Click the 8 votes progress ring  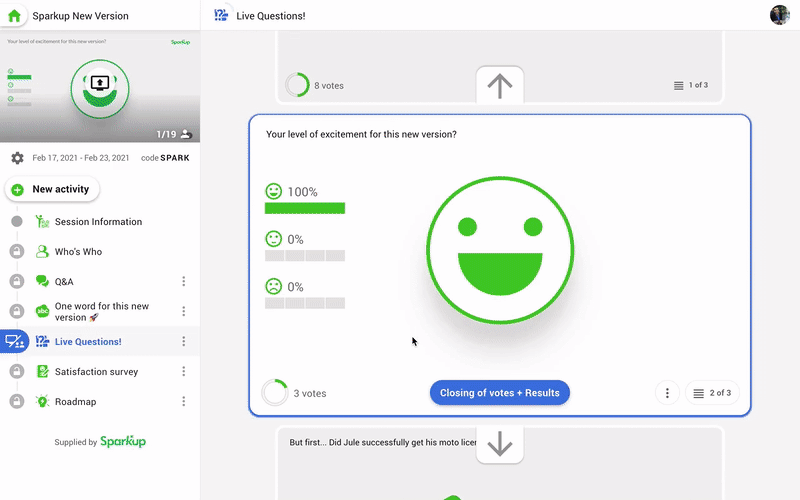coord(297,85)
